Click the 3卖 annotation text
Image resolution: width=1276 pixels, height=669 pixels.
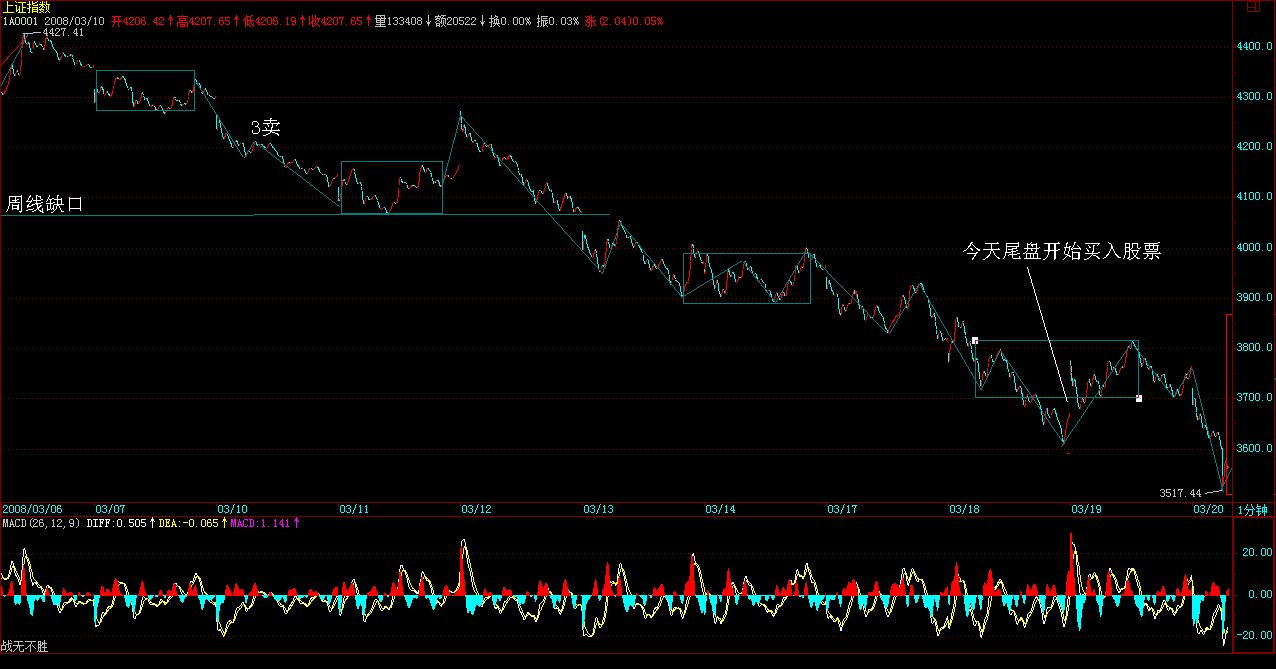[265, 127]
